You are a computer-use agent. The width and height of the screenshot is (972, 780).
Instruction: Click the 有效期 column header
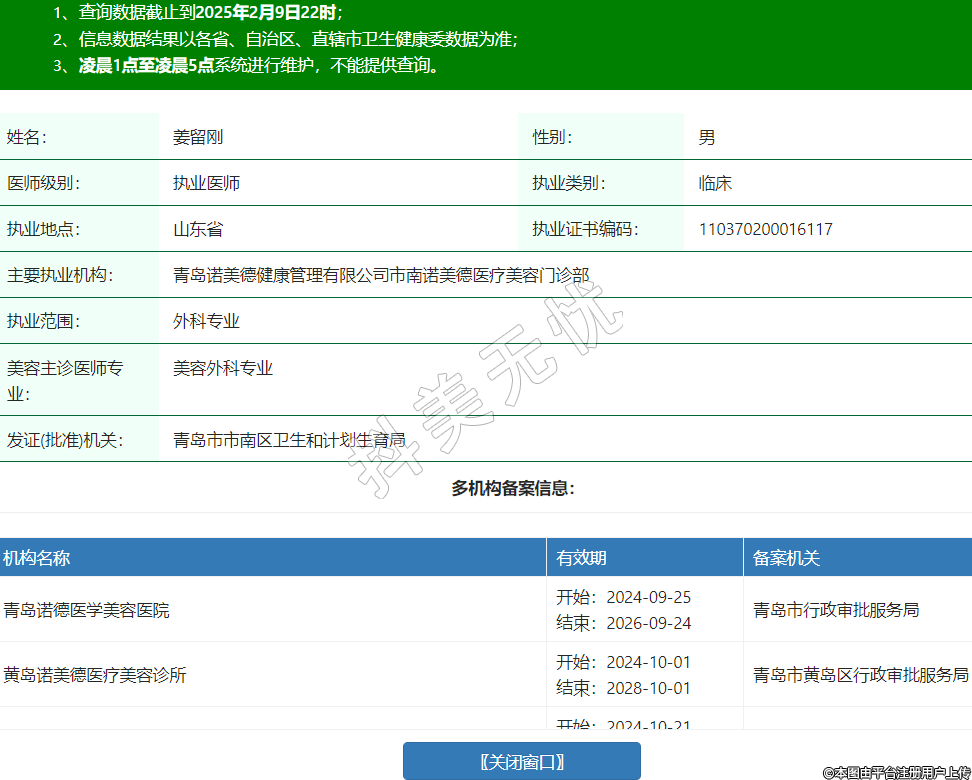(x=581, y=558)
